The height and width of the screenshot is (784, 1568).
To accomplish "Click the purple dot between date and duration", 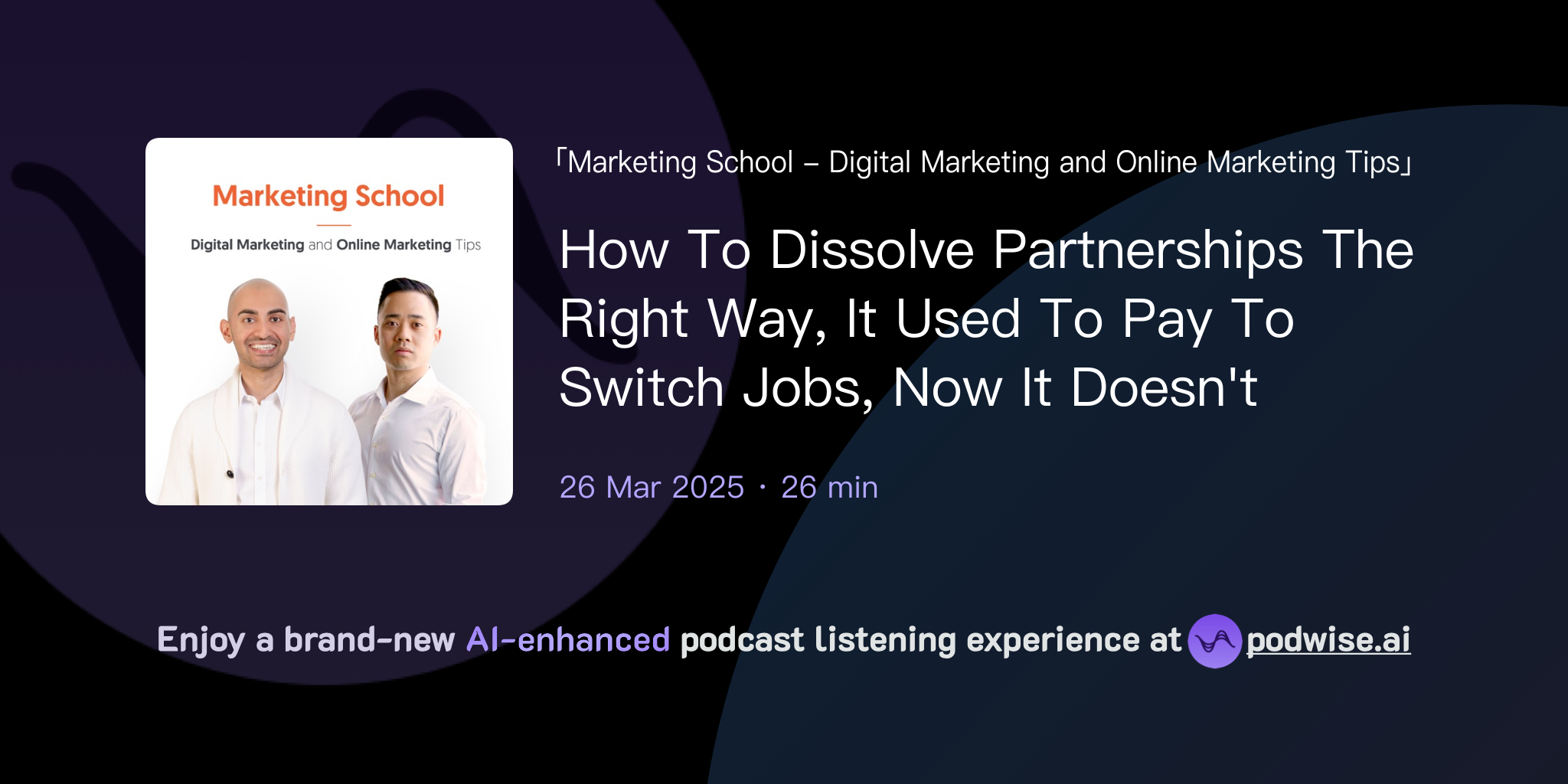I will point(763,488).
